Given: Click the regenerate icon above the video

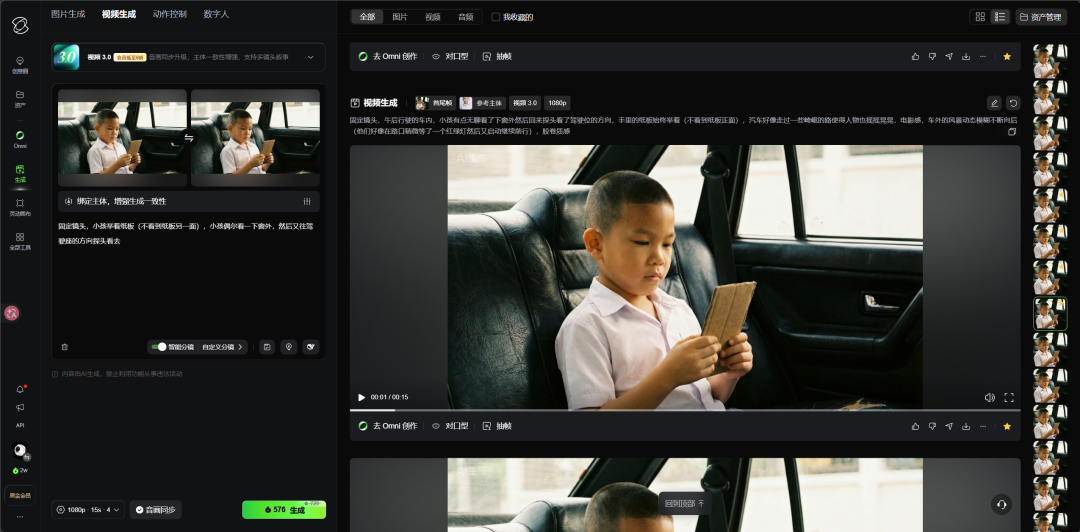Looking at the screenshot, I should pyautogui.click(x=1013, y=103).
